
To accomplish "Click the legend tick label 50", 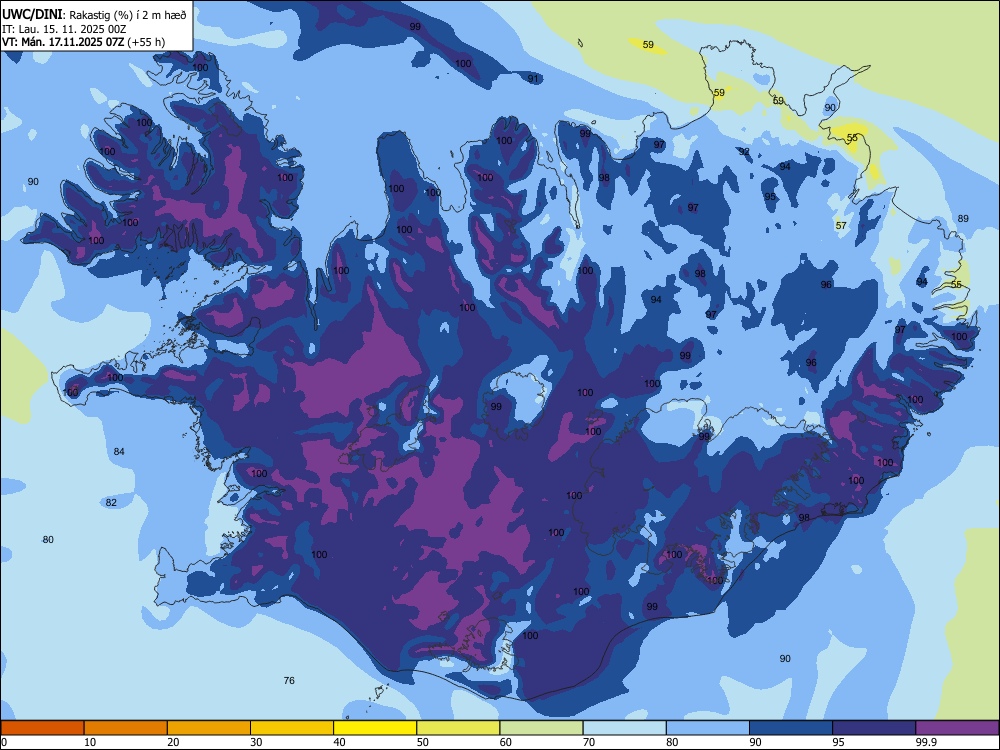I will pos(423,742).
